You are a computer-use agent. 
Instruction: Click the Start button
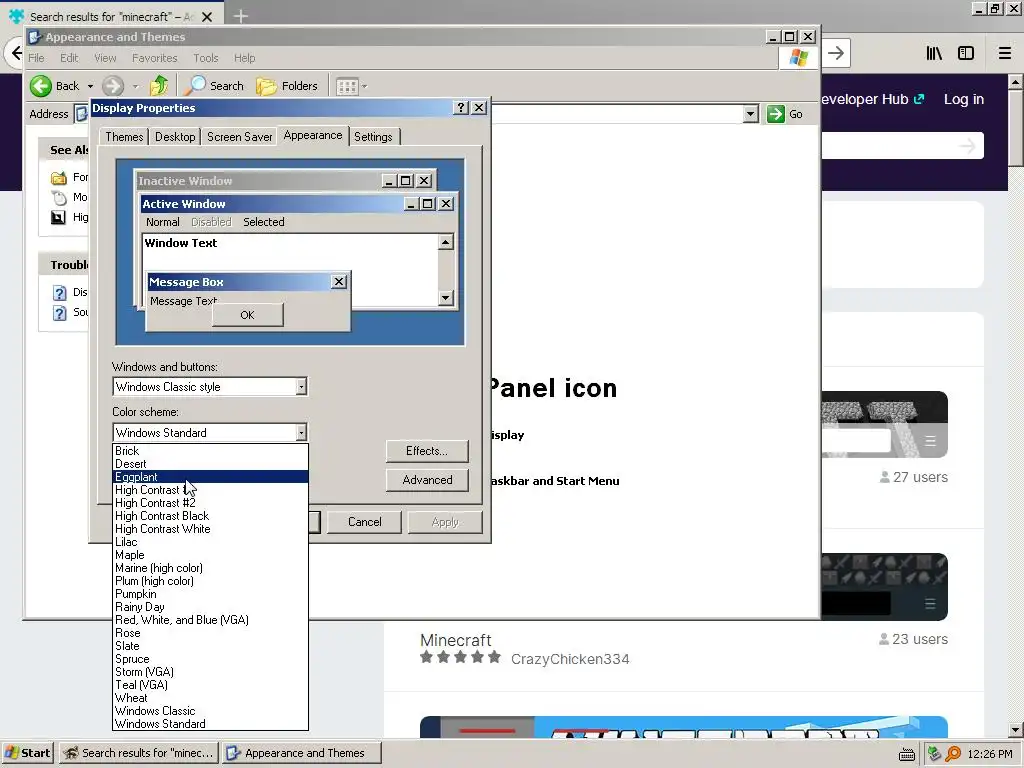click(28, 753)
